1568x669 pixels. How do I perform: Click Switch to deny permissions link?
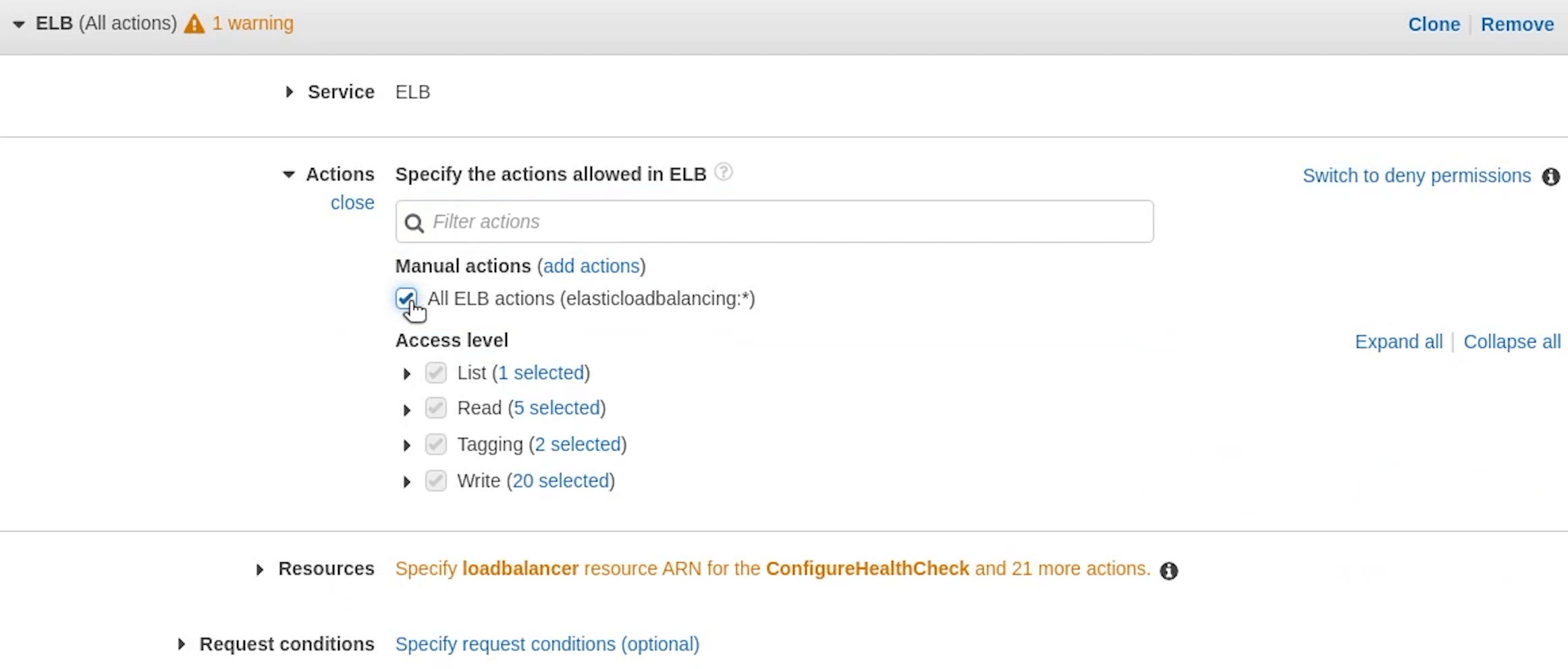[x=1416, y=176]
